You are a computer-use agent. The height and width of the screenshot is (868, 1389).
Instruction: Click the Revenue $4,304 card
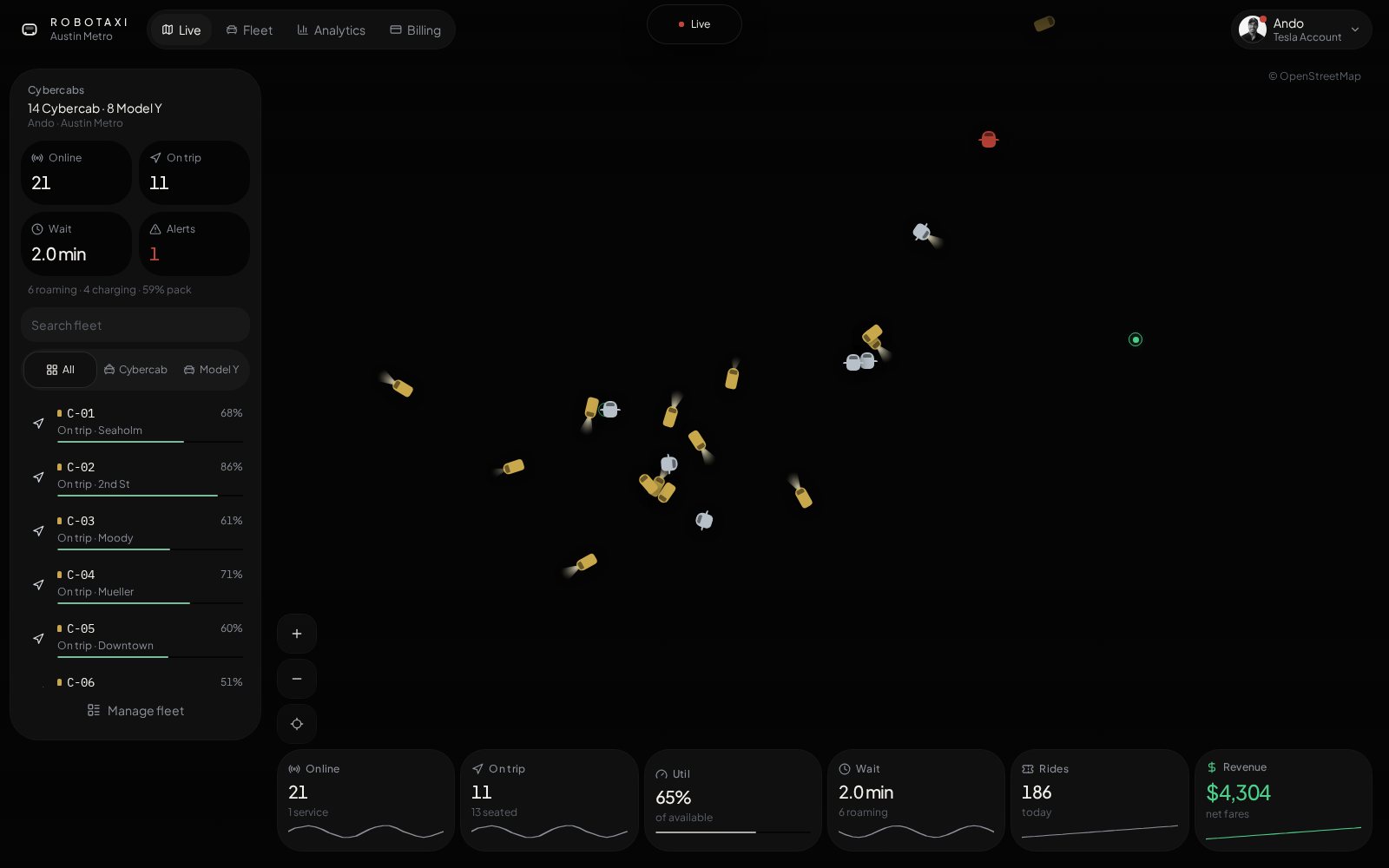click(1283, 800)
